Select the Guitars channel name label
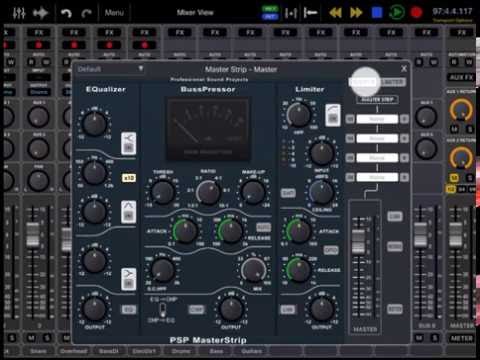Screen dimensions: 480x360 click(x=252, y=351)
